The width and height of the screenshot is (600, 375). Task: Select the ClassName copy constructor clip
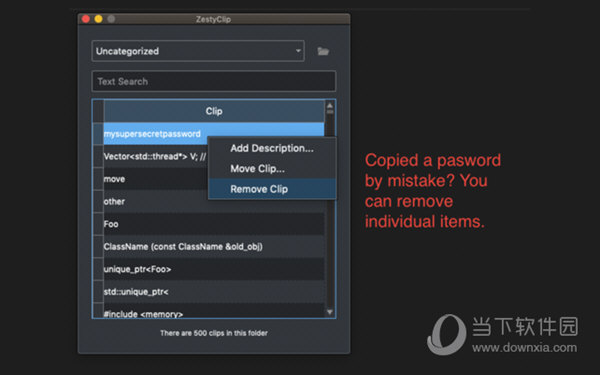214,246
